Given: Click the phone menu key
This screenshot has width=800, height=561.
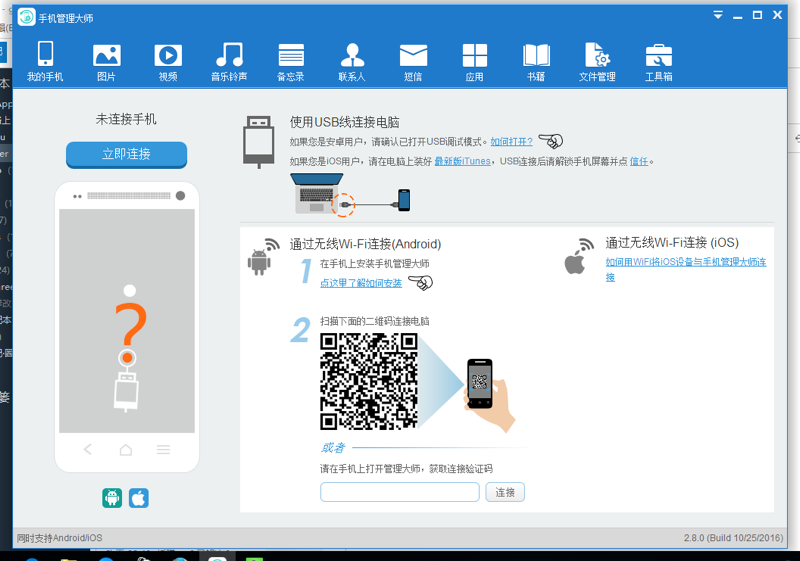Looking at the screenshot, I should pyautogui.click(x=163, y=449).
